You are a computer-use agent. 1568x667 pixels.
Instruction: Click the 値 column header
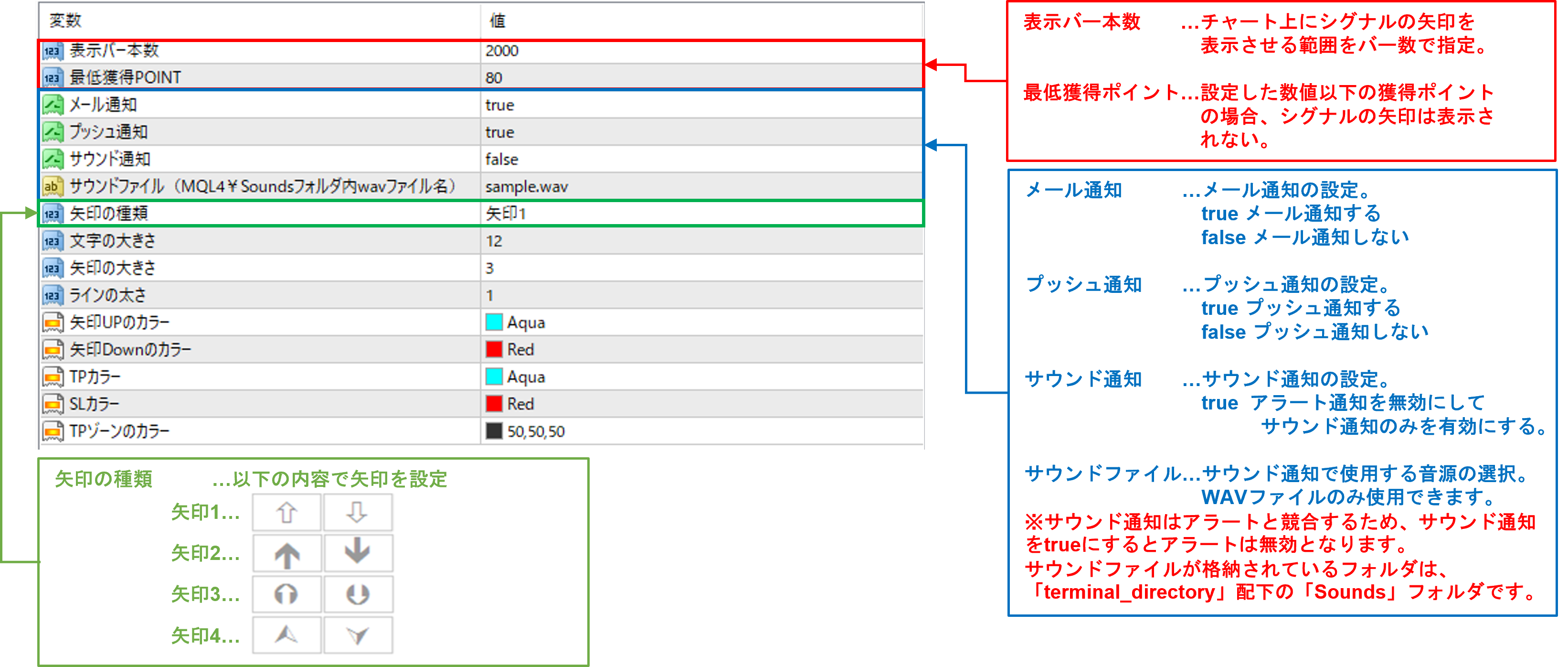pyautogui.click(x=498, y=21)
